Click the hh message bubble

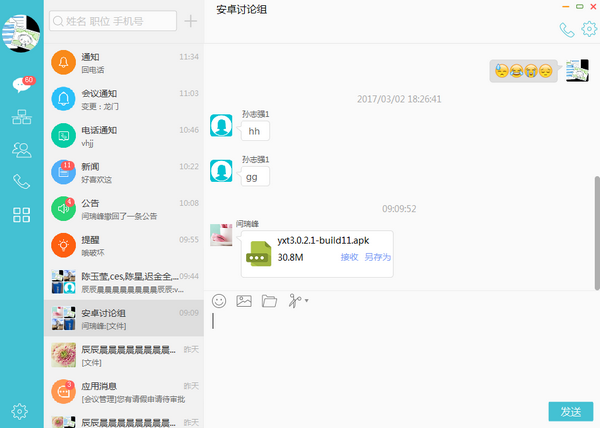pyautogui.click(x=255, y=131)
